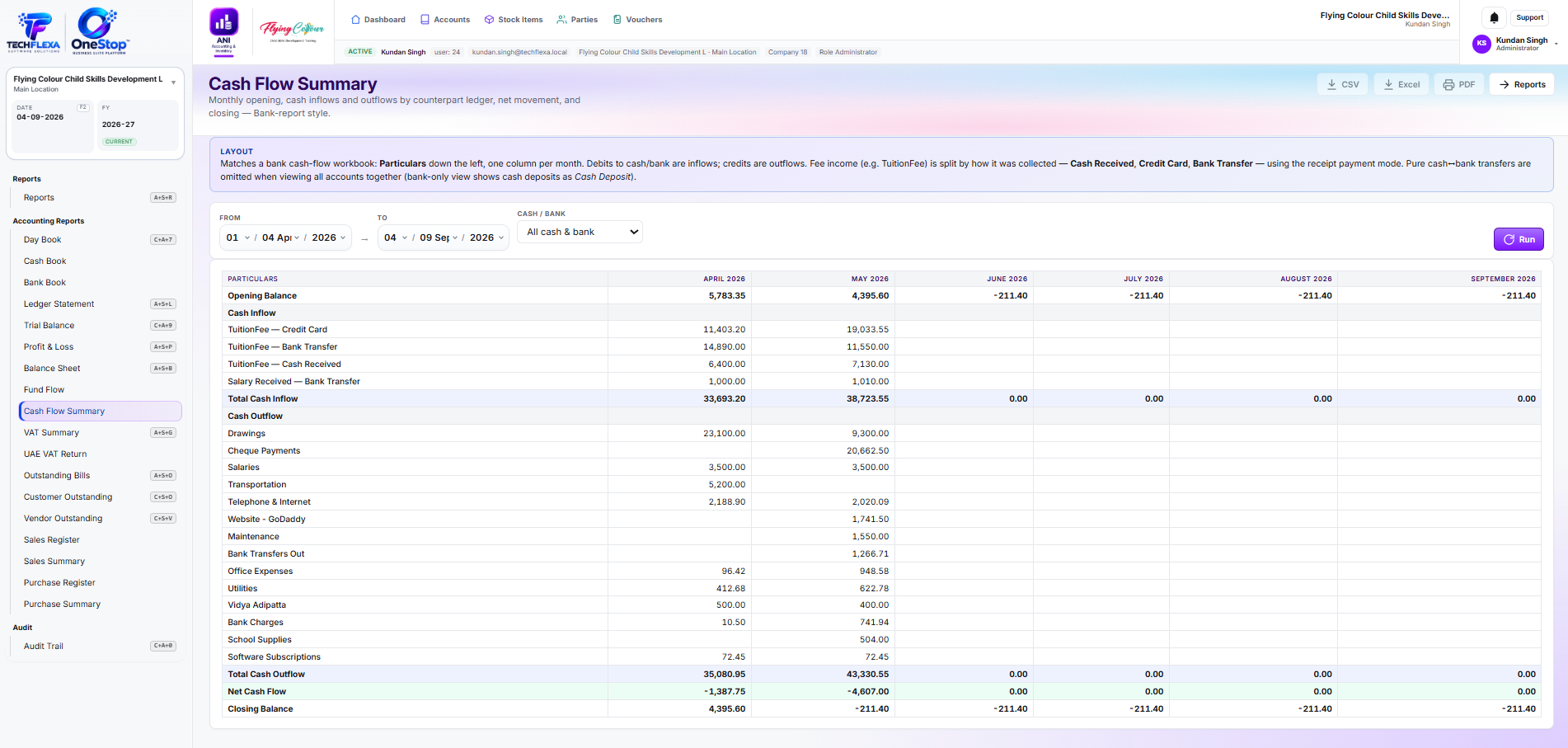Go to Reports via arrow button
1568x748 pixels.
tap(1522, 84)
